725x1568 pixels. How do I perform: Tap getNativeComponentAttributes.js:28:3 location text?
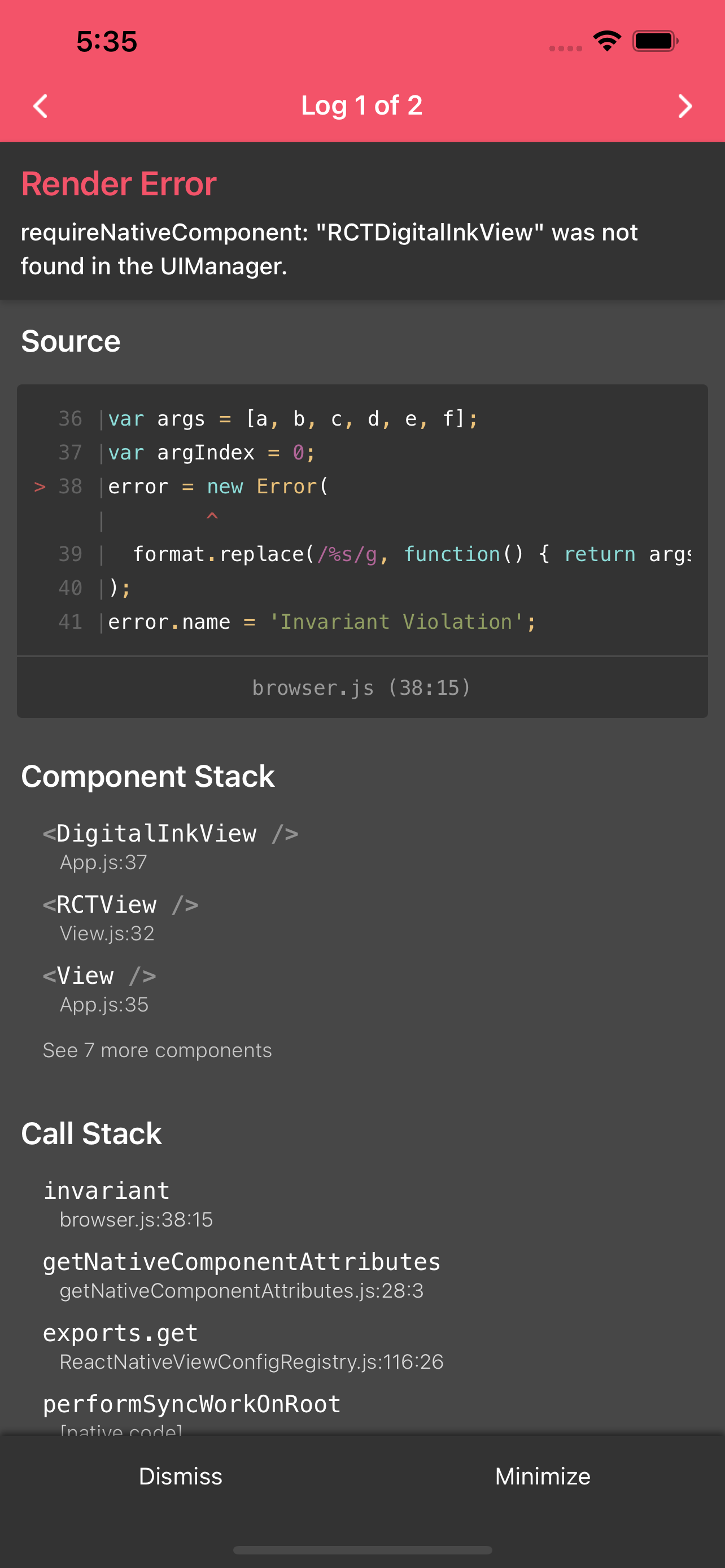coord(242,1290)
